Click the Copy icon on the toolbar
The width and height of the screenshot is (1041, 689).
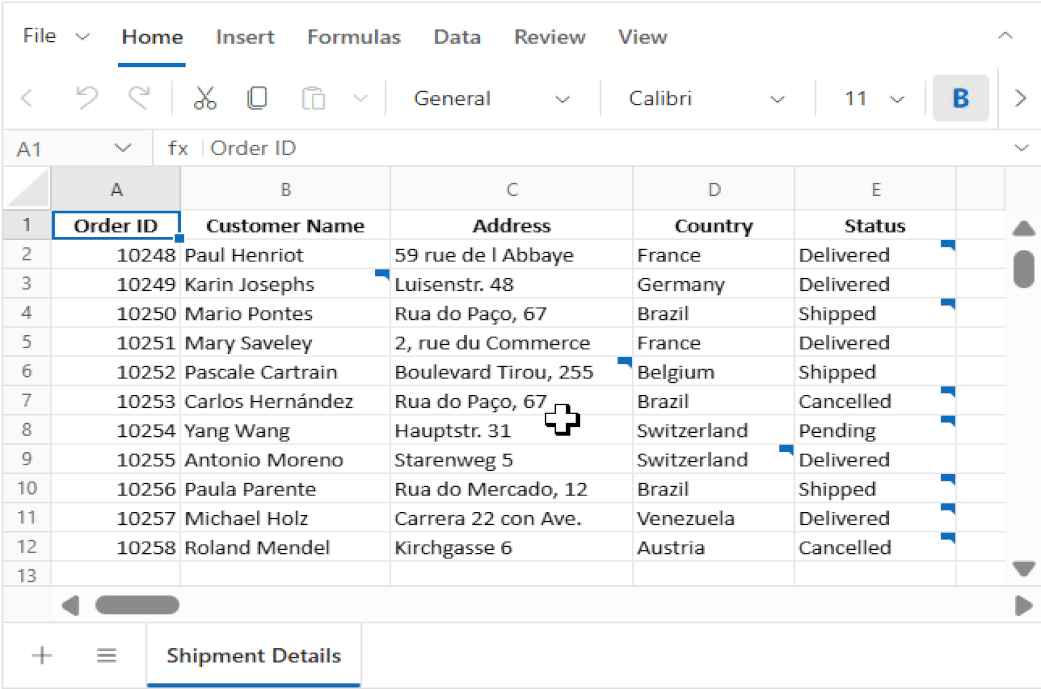(x=257, y=98)
